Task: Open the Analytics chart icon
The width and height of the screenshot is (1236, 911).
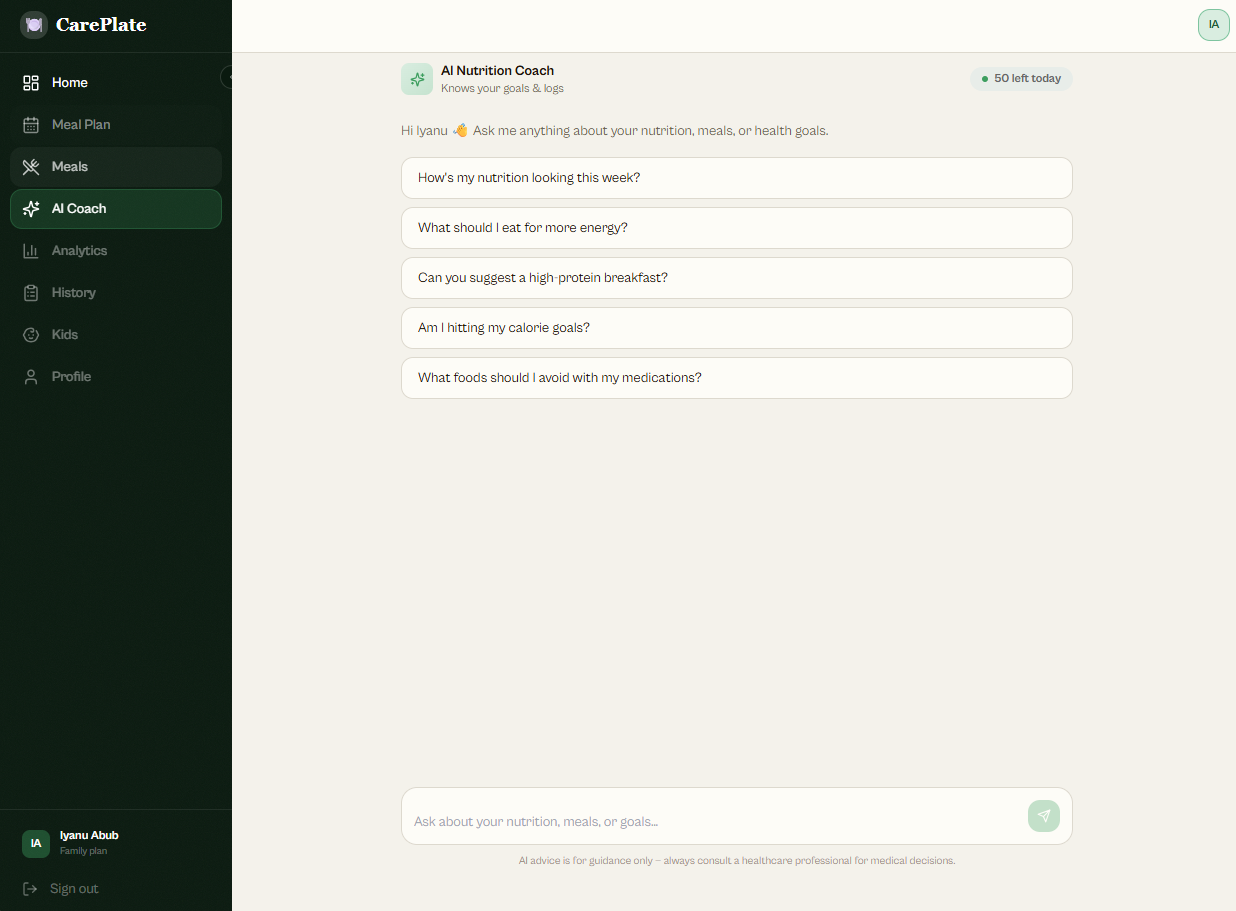Action: [32, 250]
